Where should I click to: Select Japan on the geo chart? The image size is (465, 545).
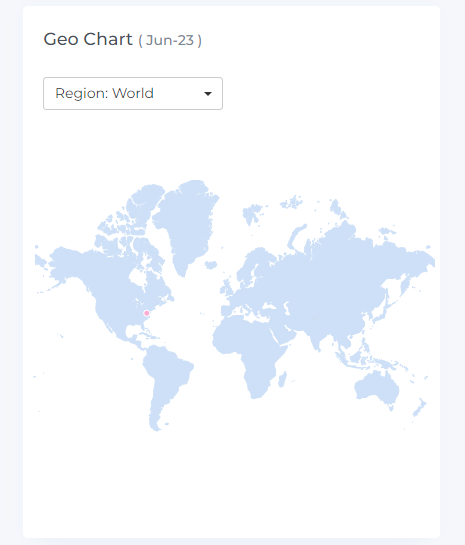380,315
